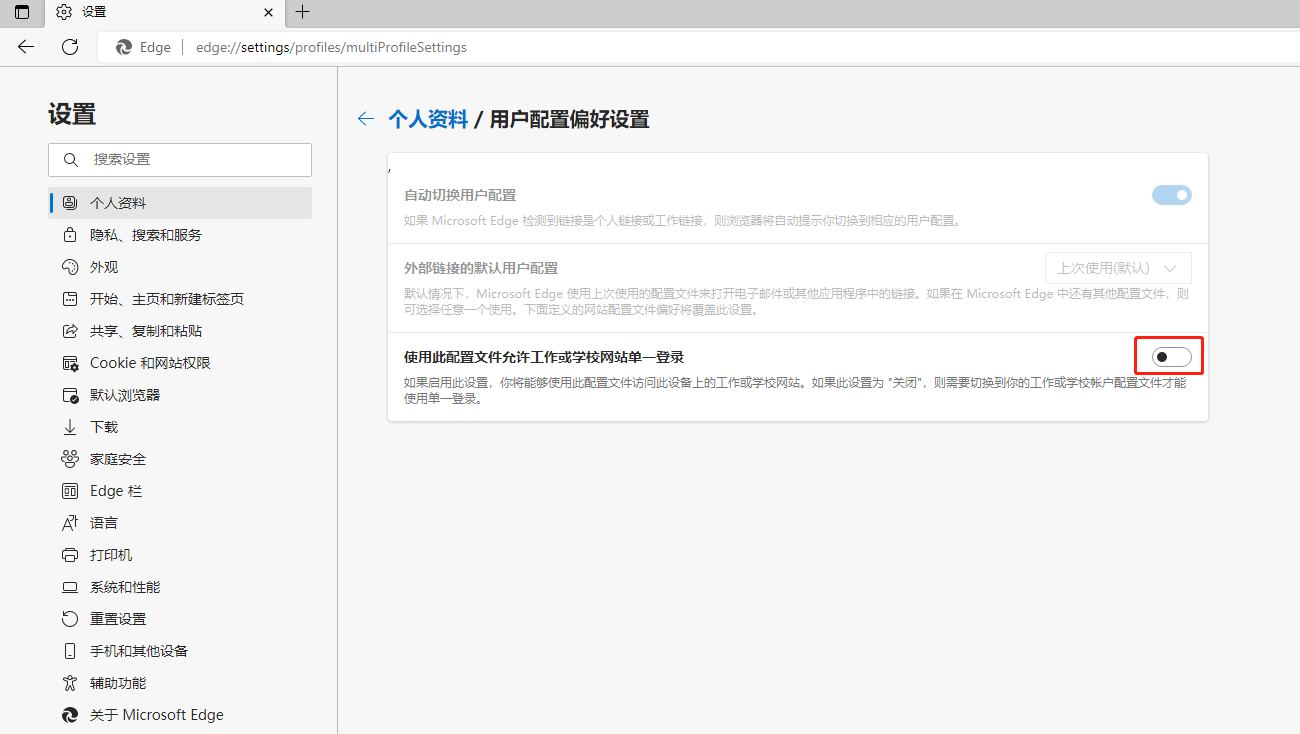Click 使用此配置文件允许工作或学校网站单一登录 heading
Image resolution: width=1300 pixels, height=734 pixels.
(x=544, y=357)
